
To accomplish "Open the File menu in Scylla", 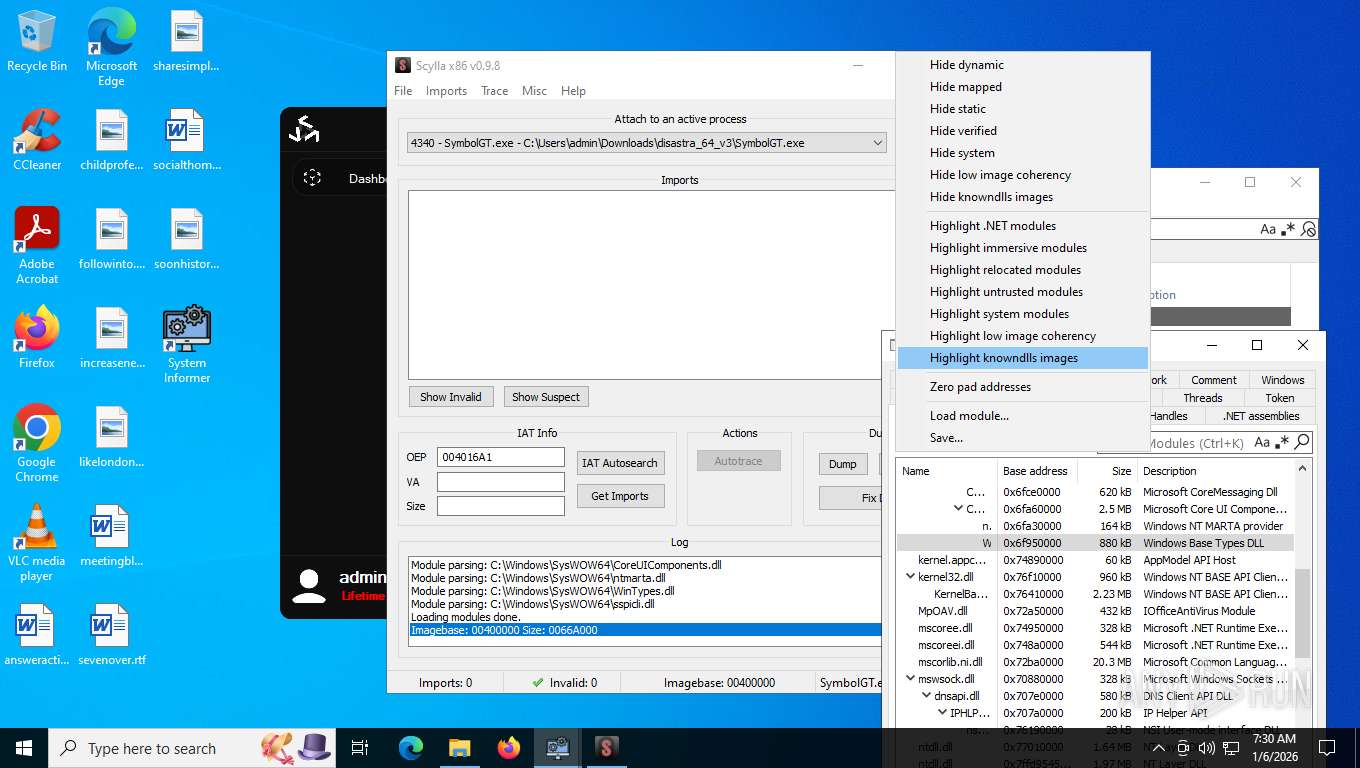I will 403,91.
